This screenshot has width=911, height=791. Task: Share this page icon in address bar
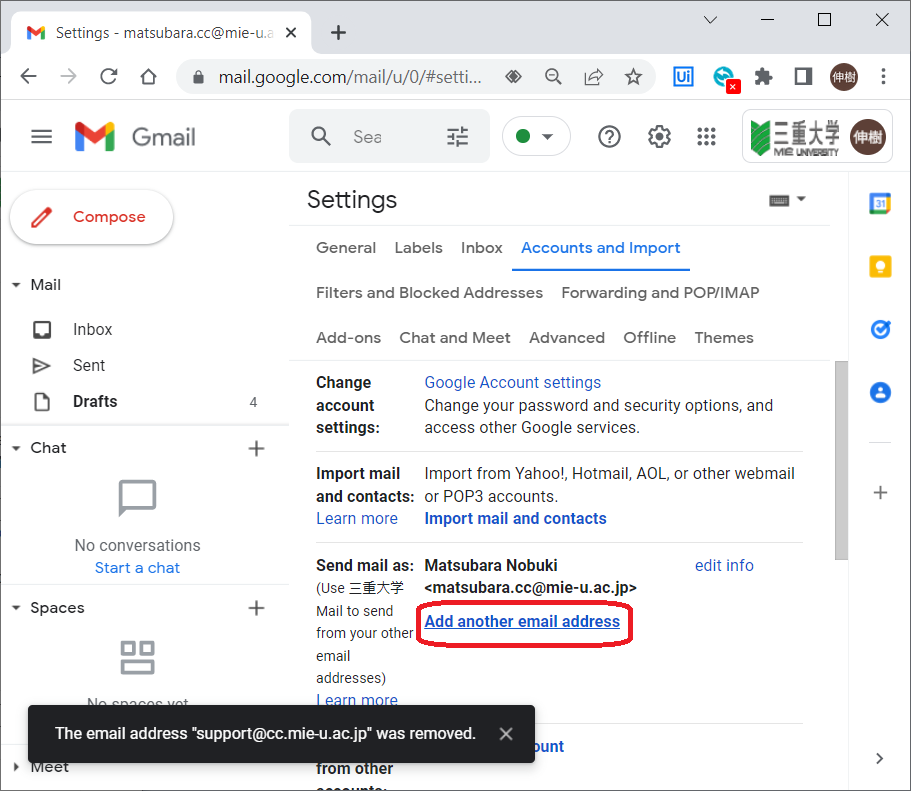(x=593, y=76)
